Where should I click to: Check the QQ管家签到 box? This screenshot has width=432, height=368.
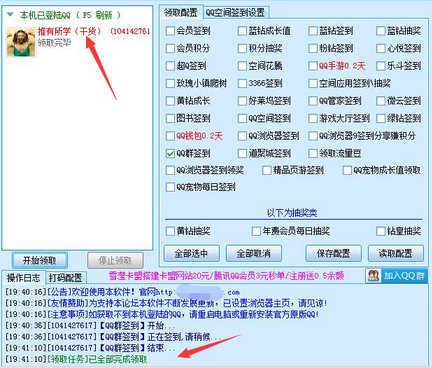tap(313, 101)
